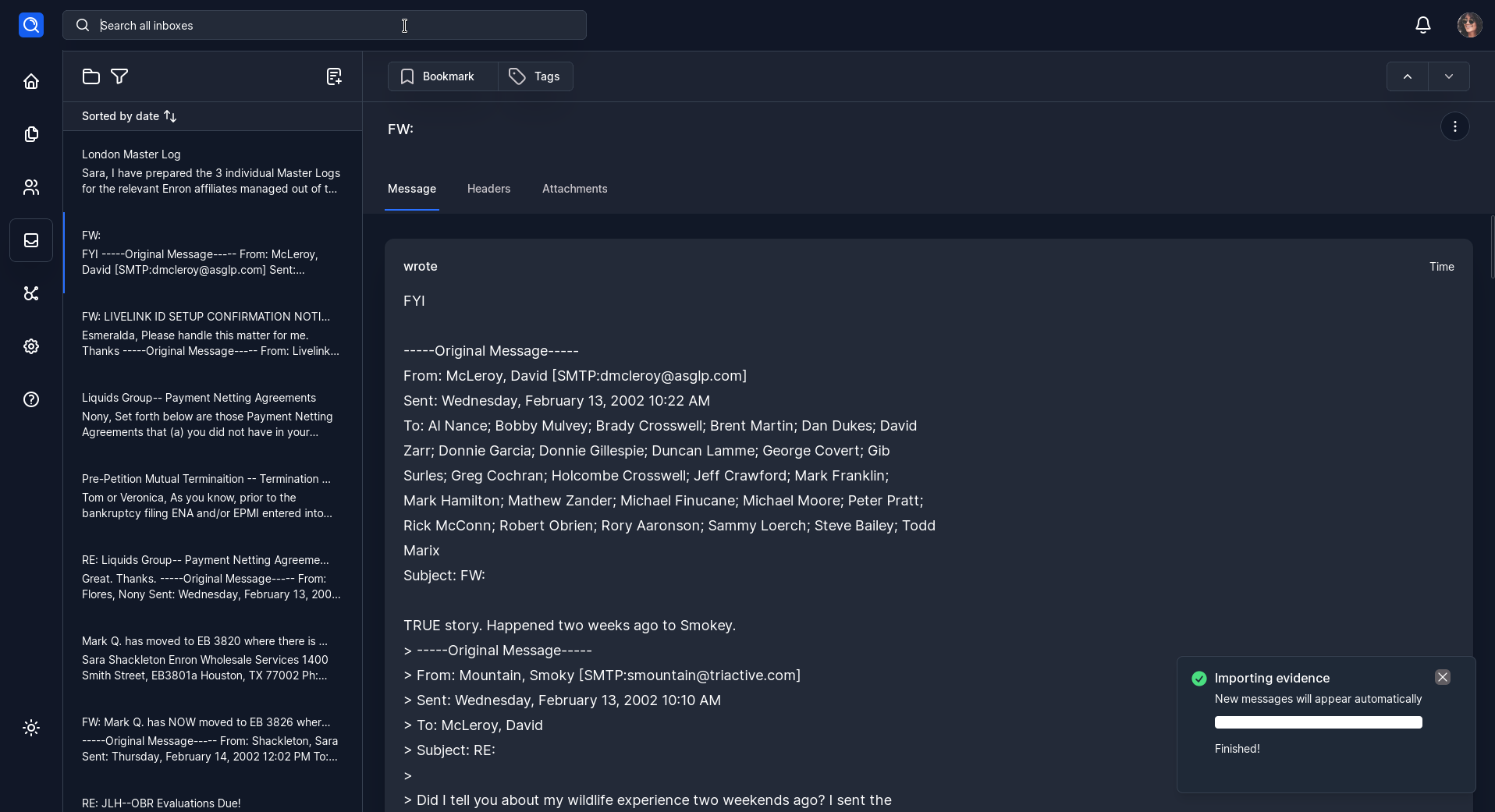Click the Tags button
Image resolution: width=1495 pixels, height=812 pixels.
[x=535, y=76]
